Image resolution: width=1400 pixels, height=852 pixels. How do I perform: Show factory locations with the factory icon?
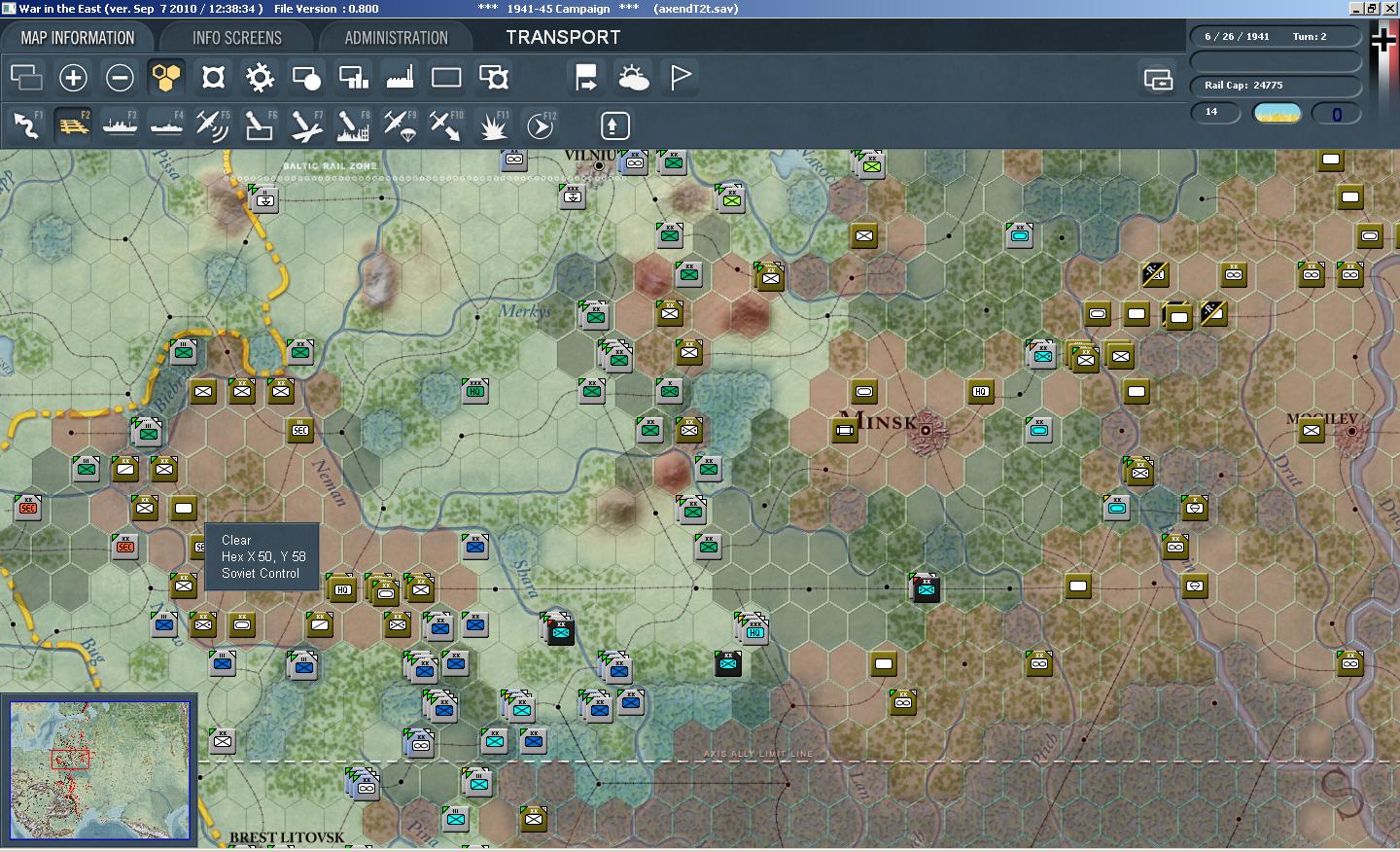[400, 78]
